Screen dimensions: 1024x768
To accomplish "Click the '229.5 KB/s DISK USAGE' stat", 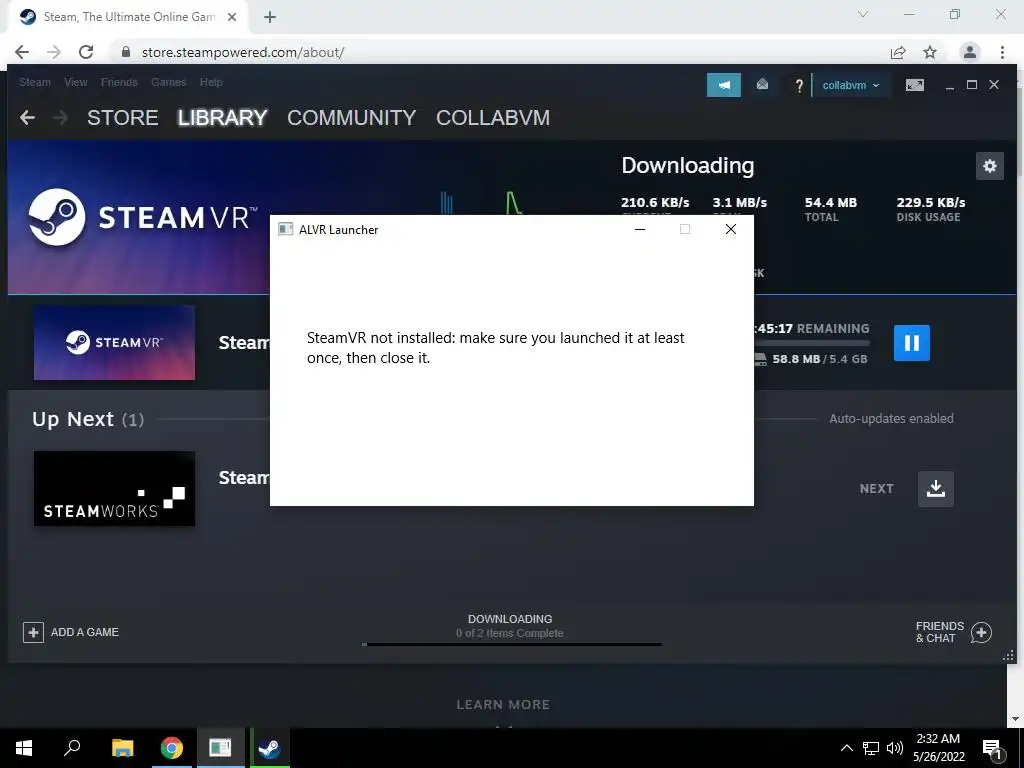I will pyautogui.click(x=931, y=209).
